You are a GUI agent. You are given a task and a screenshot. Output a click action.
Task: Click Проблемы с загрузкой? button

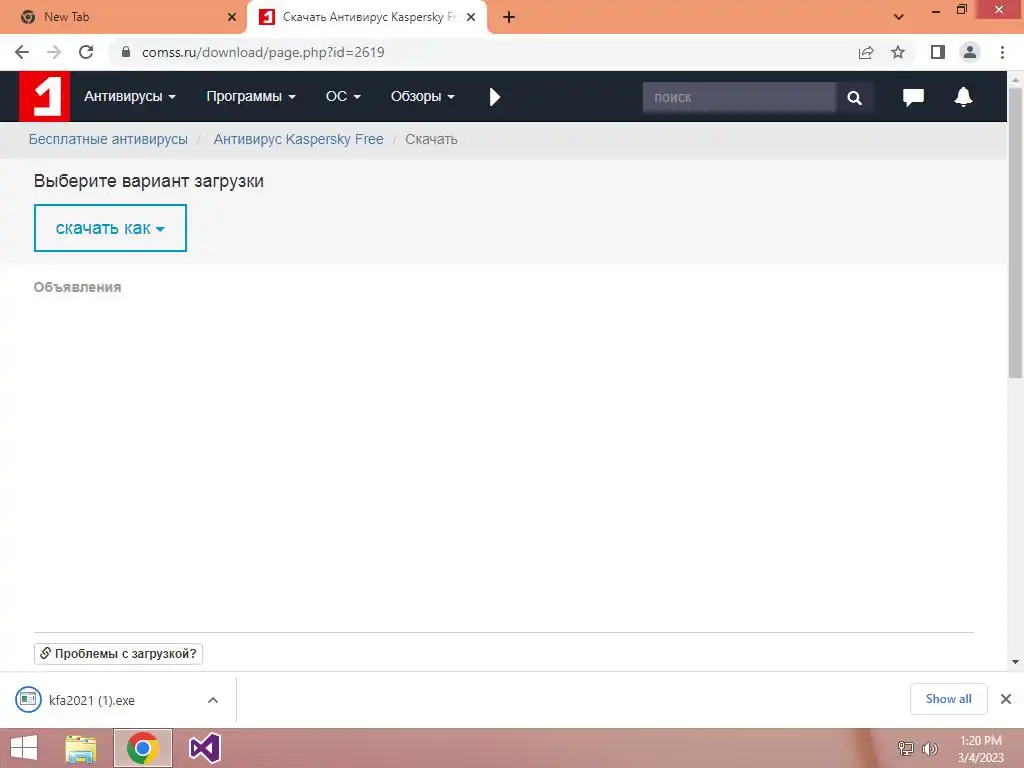point(118,654)
